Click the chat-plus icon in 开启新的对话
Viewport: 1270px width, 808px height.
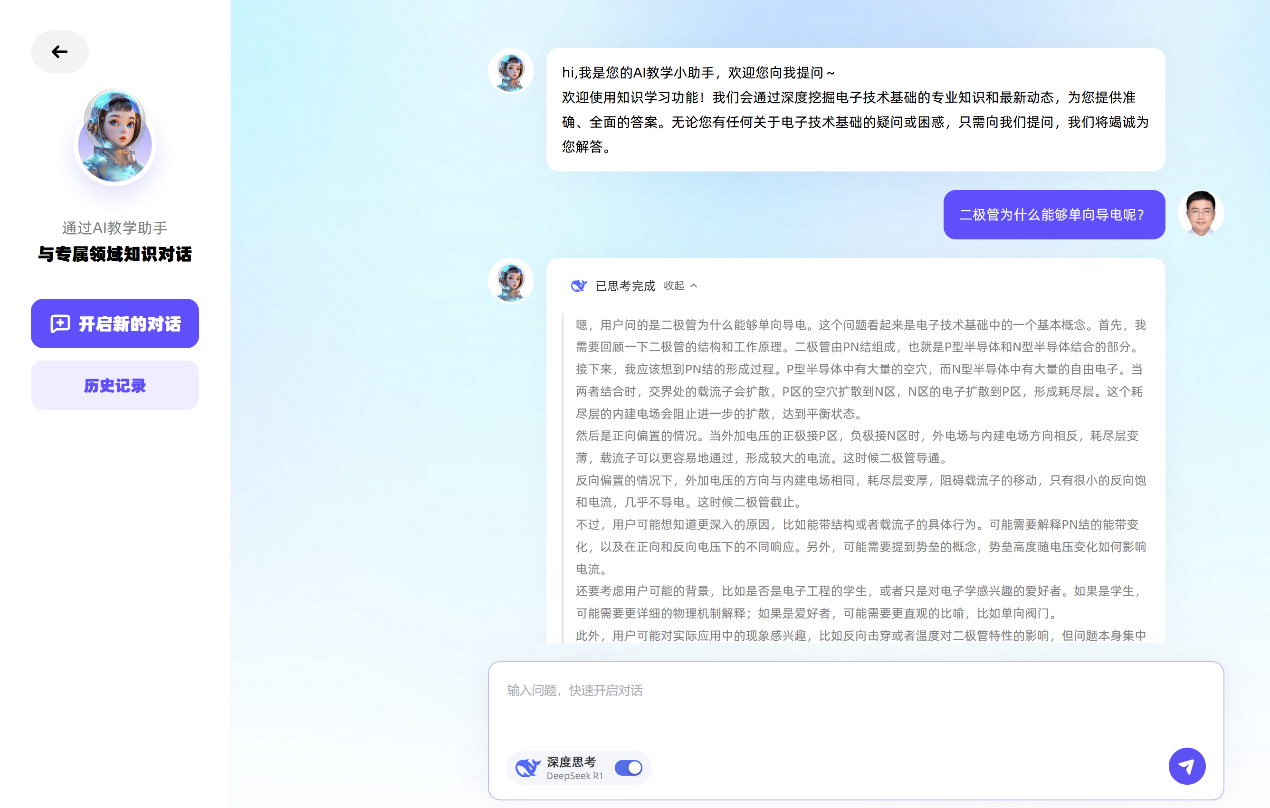(x=60, y=324)
